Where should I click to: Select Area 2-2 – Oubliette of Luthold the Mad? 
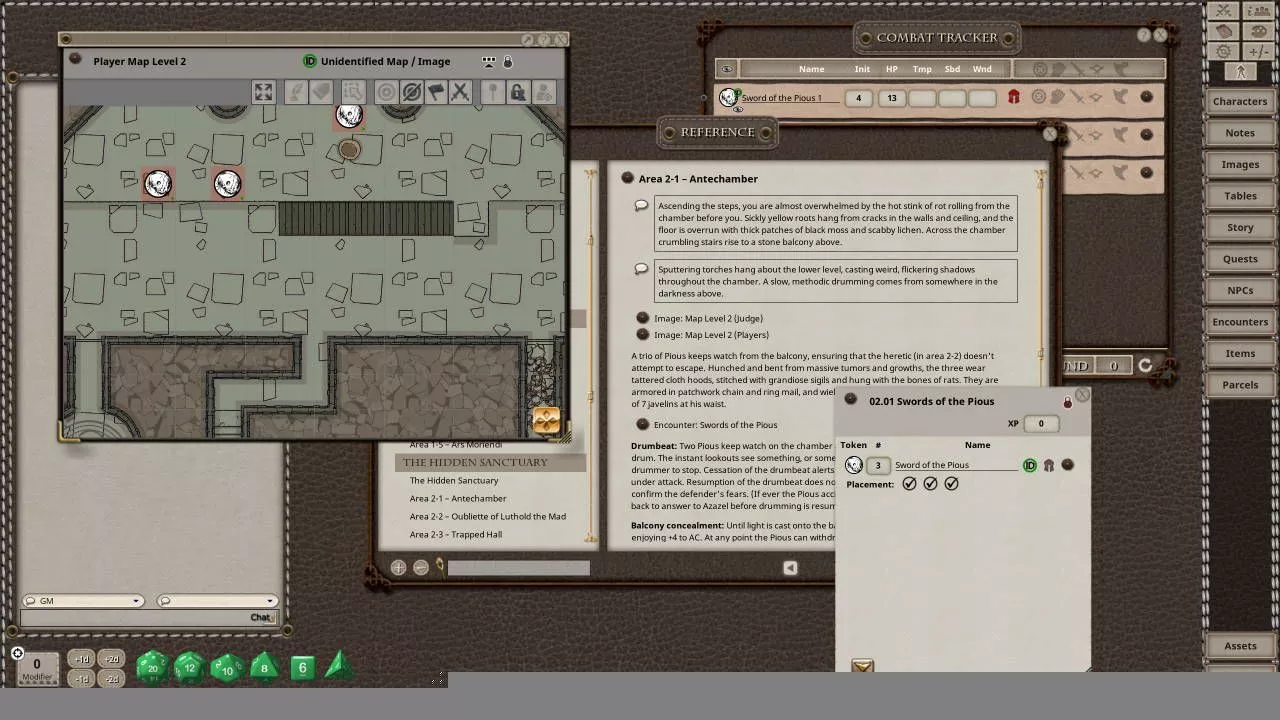[487, 516]
